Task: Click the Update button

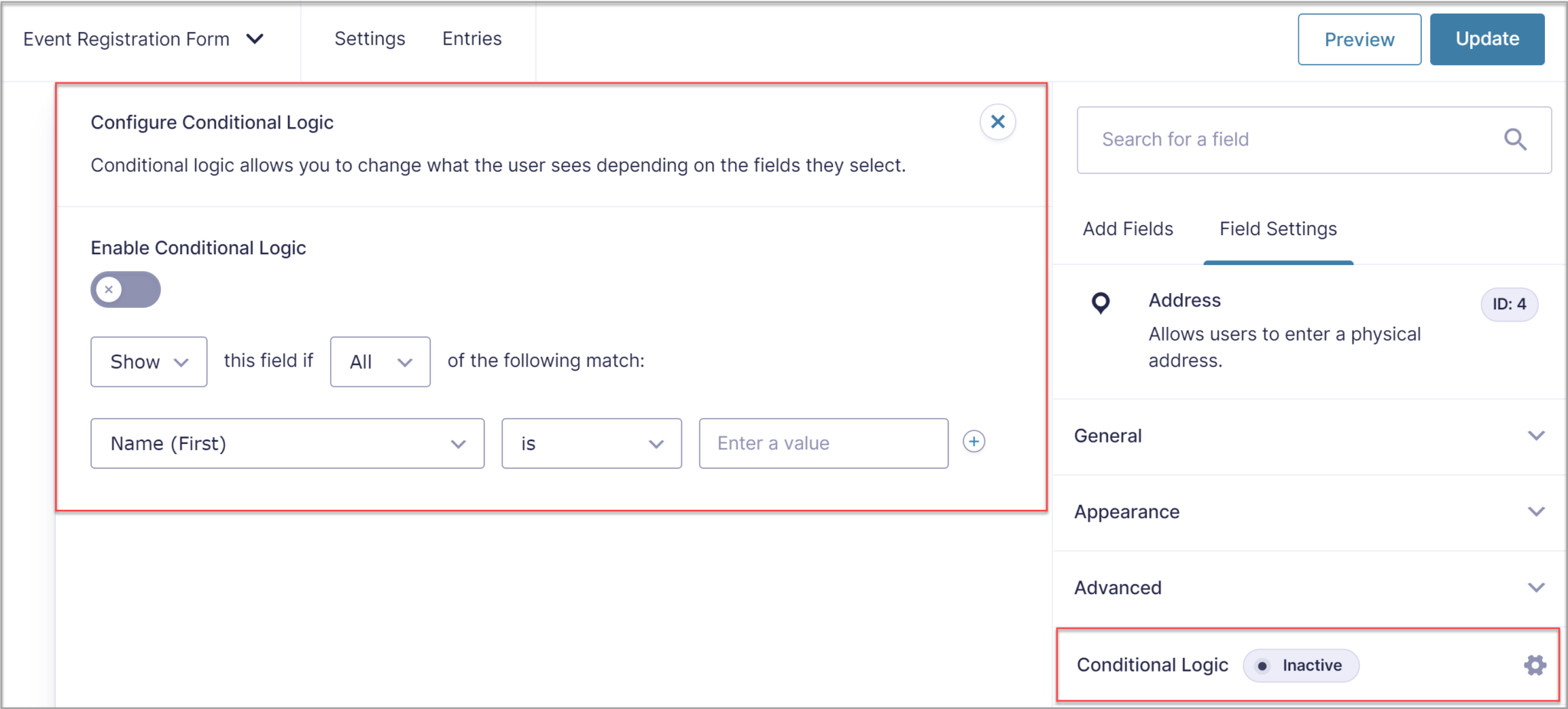Action: click(1486, 39)
